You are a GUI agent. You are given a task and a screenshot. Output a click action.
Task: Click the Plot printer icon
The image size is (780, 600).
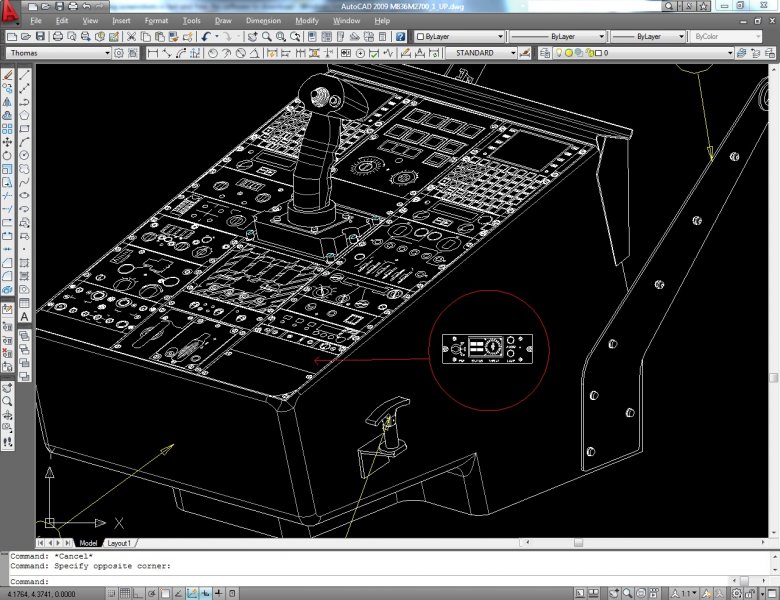click(58, 36)
